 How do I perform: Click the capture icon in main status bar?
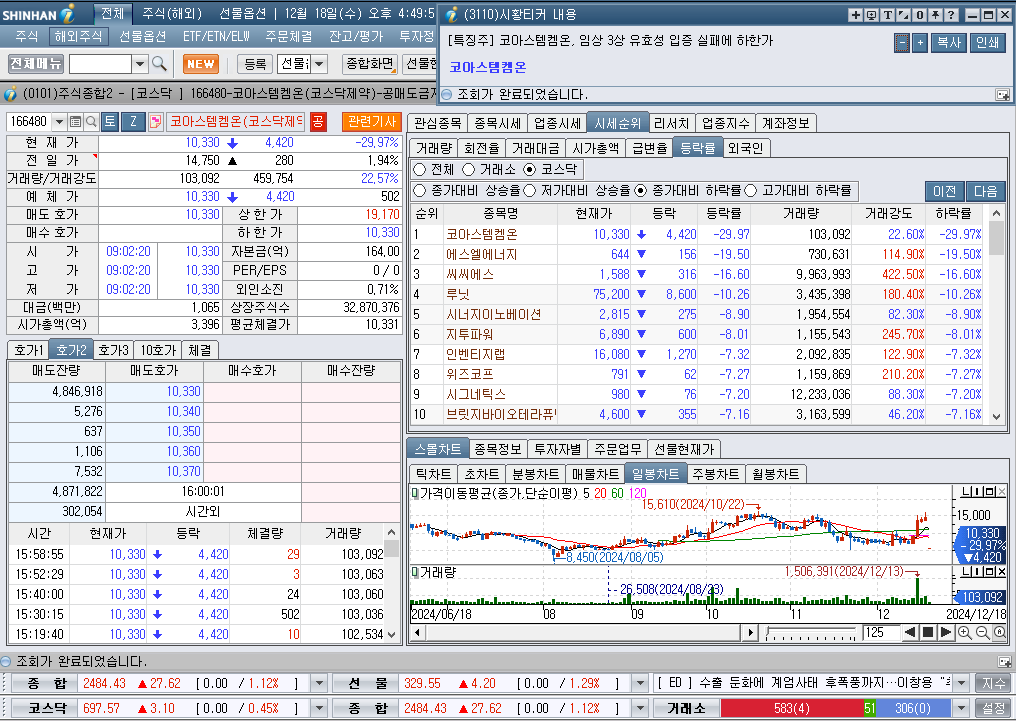[1004, 661]
